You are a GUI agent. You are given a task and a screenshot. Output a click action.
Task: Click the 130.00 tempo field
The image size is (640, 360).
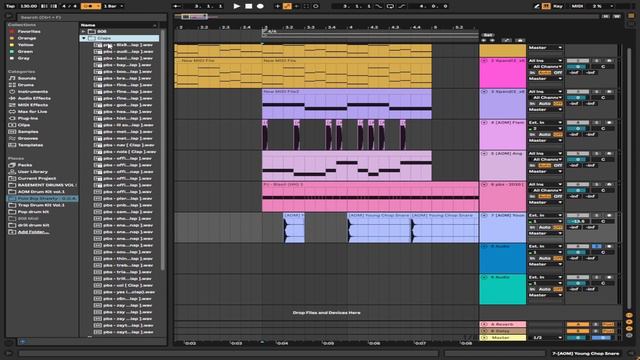(x=28, y=6)
